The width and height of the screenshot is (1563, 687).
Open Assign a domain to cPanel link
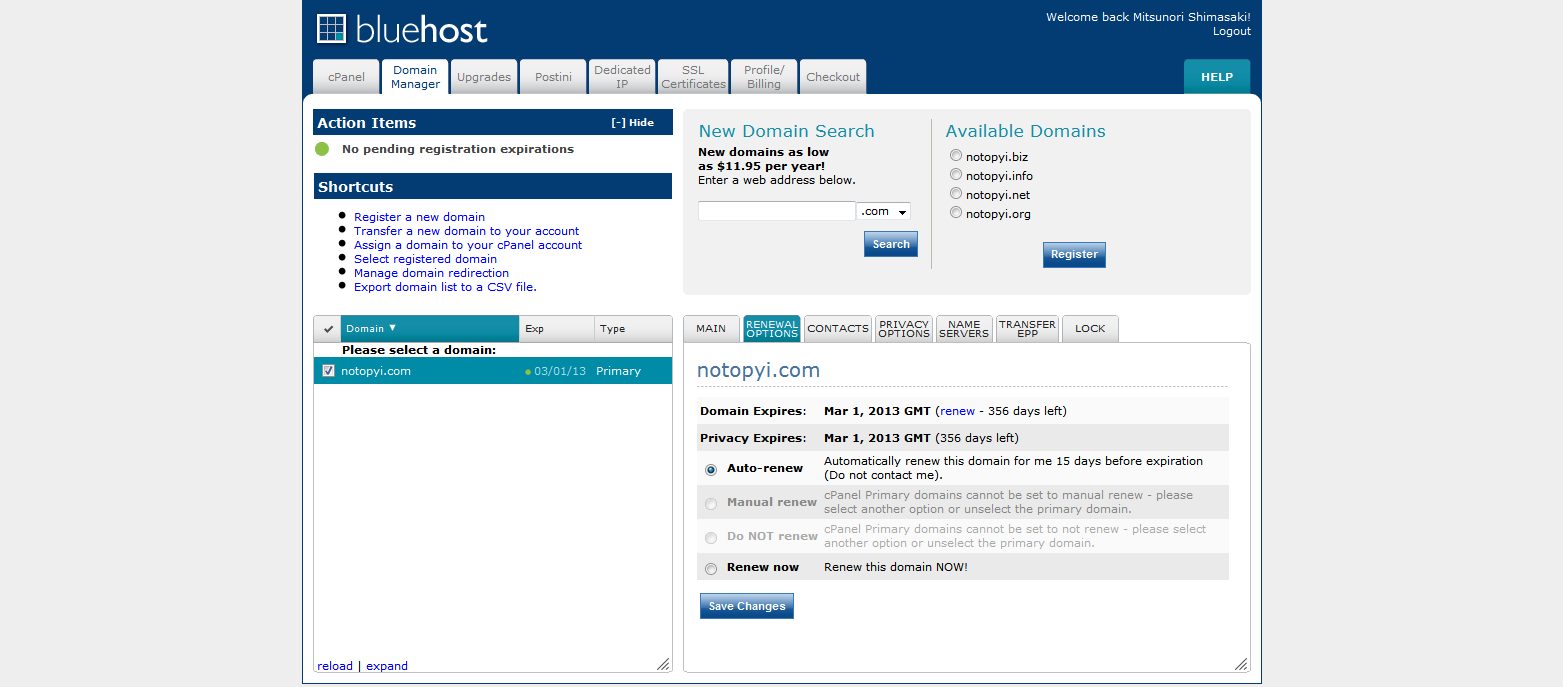[x=468, y=245]
